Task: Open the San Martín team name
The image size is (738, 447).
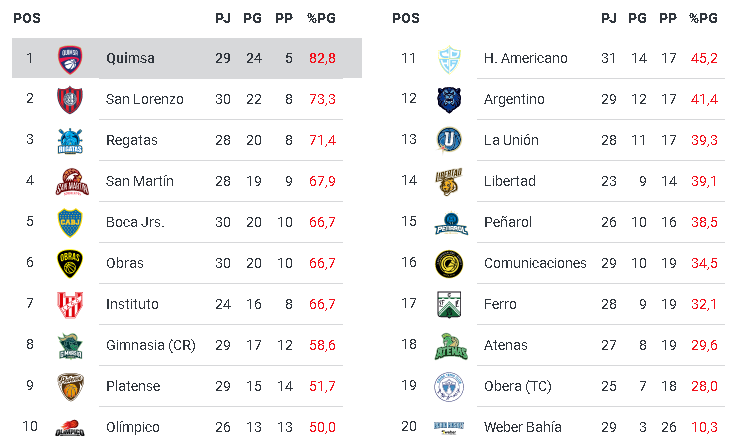Action: 140,181
